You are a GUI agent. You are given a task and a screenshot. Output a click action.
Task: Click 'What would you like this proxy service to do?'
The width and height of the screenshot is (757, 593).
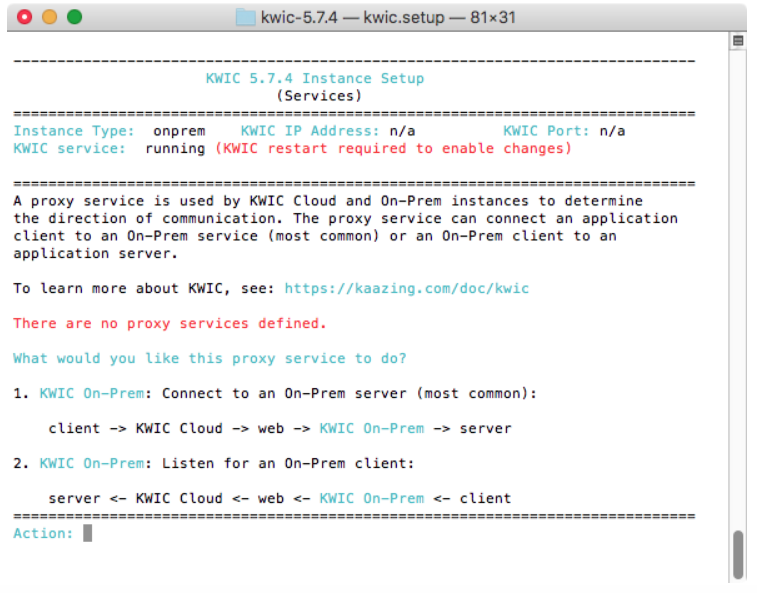coord(210,358)
